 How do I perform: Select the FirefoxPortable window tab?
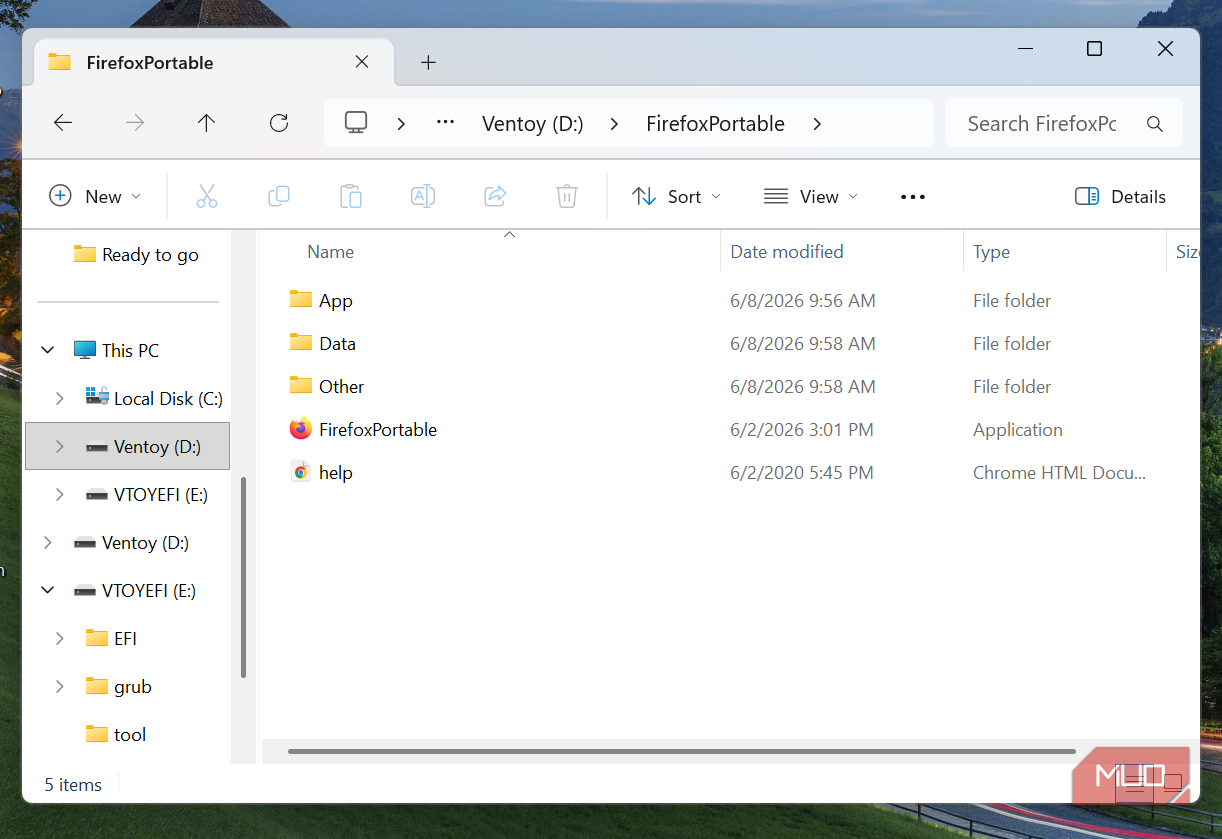click(215, 62)
